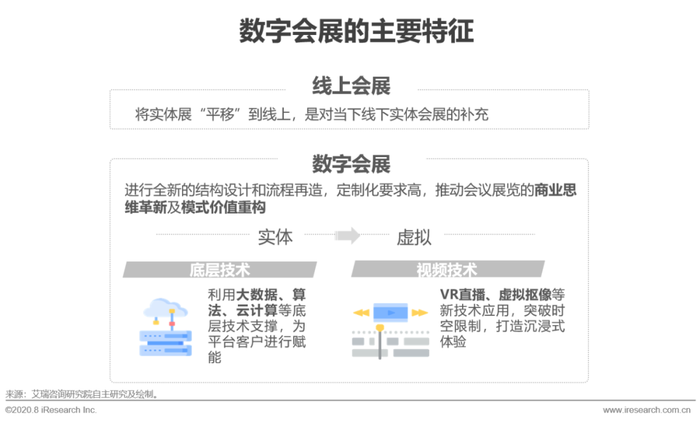Click the 视频技术 banner label
The height and width of the screenshot is (423, 700).
coord(446,270)
